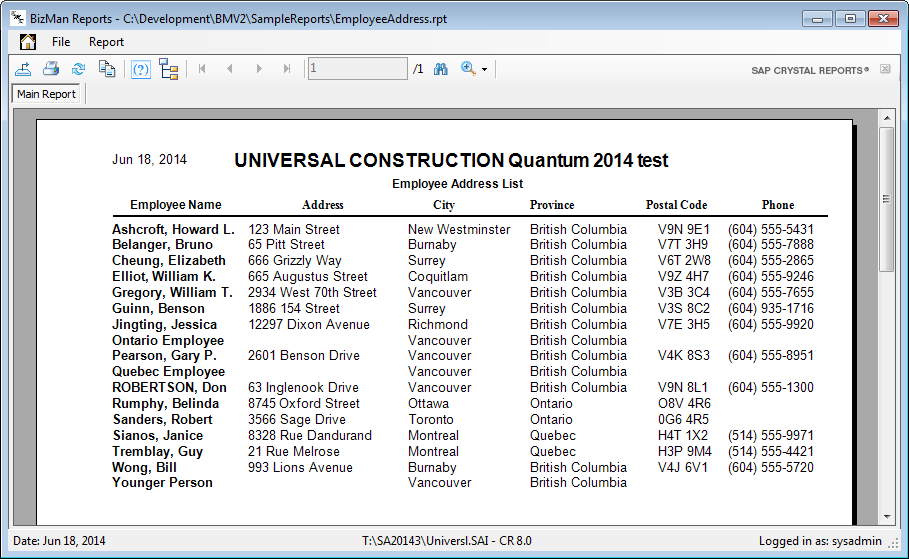Open the Report menu
This screenshot has height=559, width=909.
[106, 42]
